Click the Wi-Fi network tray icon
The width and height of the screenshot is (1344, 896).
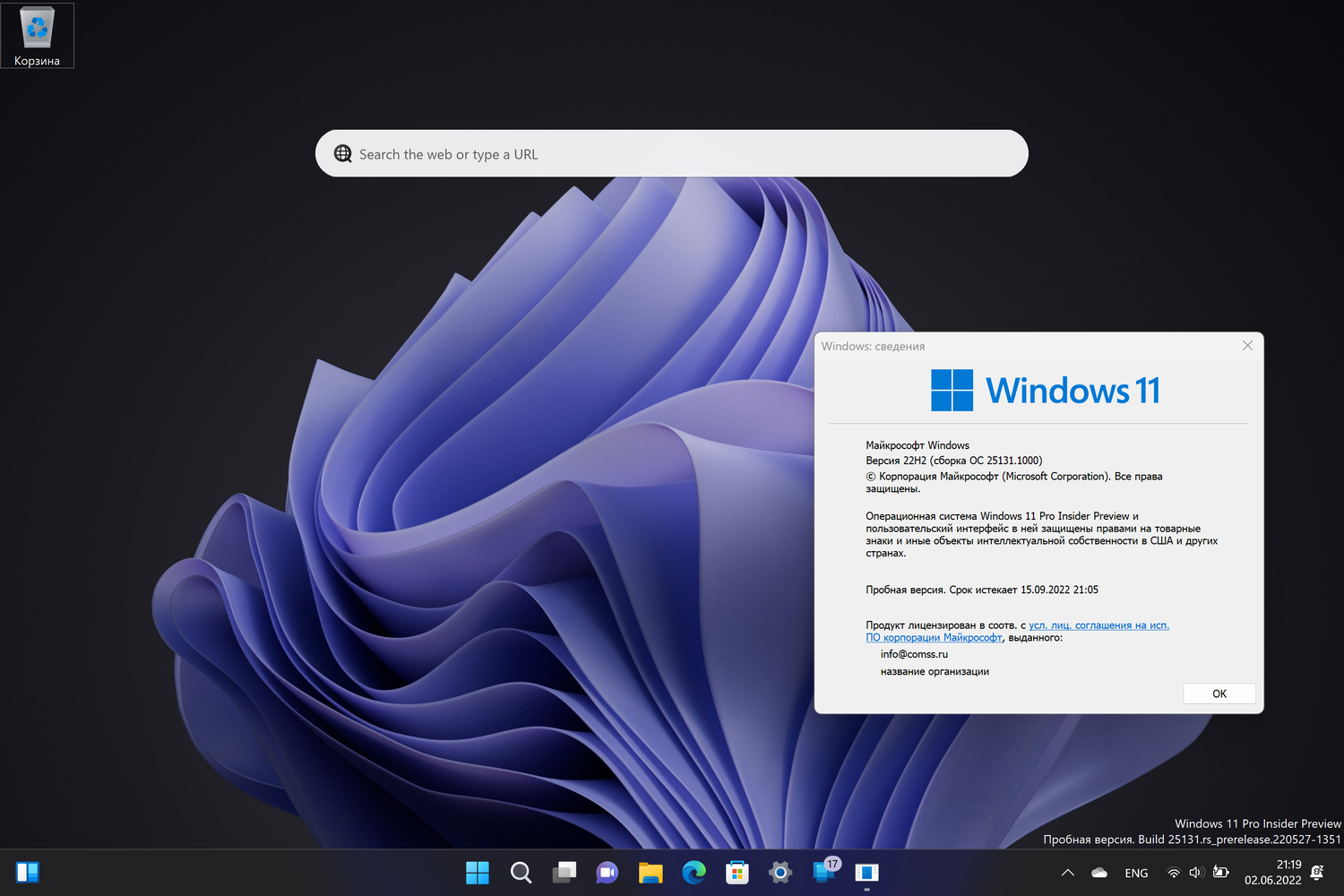1174,873
